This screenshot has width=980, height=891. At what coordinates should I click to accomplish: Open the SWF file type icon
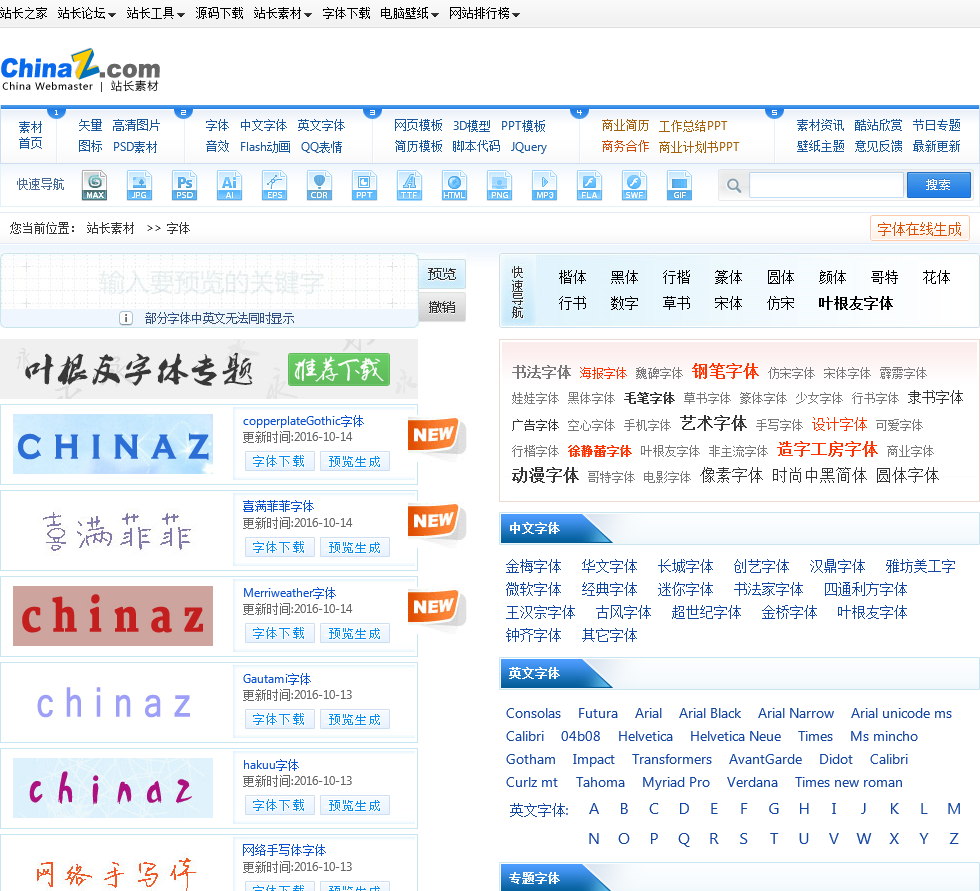click(x=634, y=185)
